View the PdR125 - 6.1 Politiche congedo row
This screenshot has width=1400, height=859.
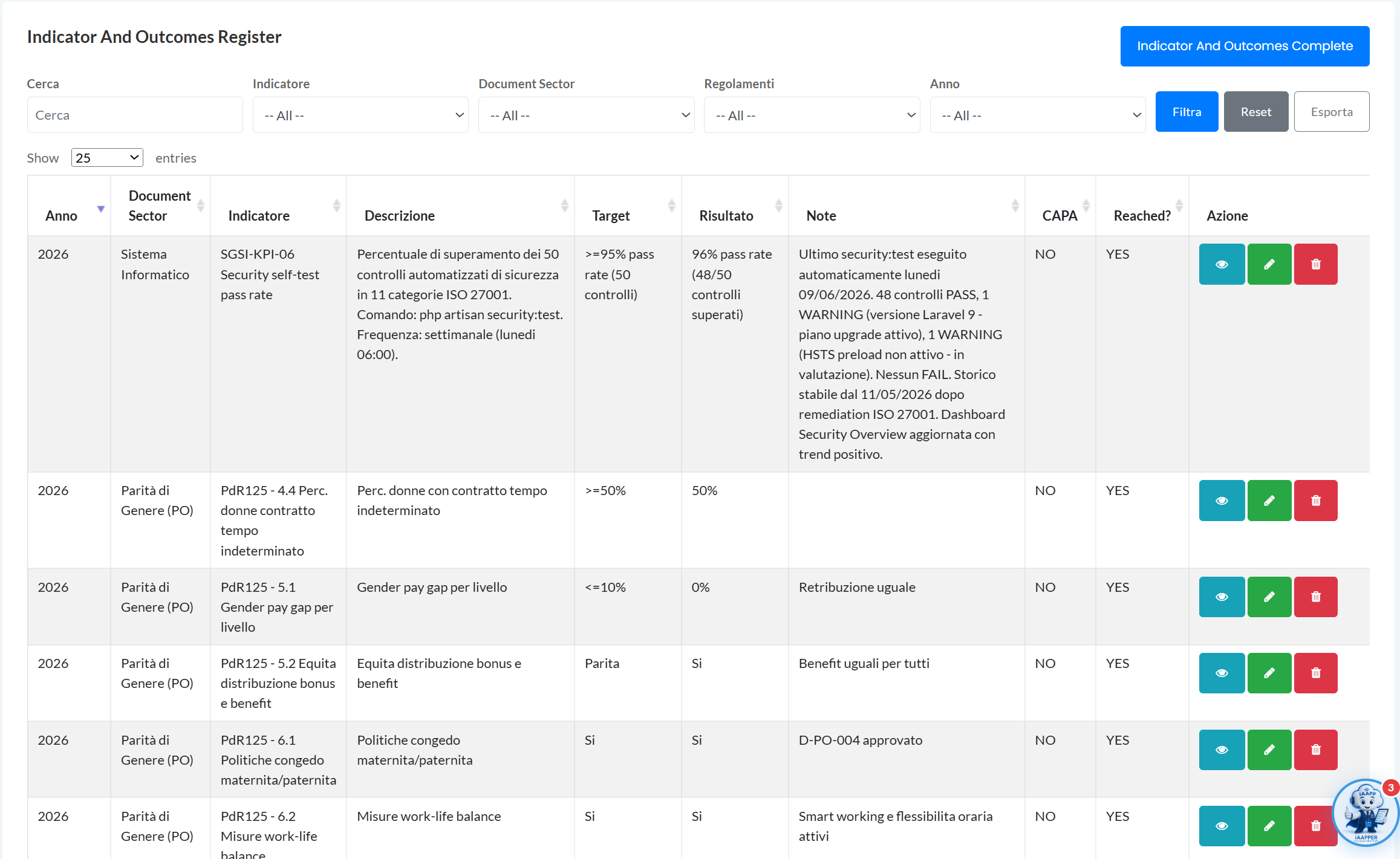tap(1222, 750)
